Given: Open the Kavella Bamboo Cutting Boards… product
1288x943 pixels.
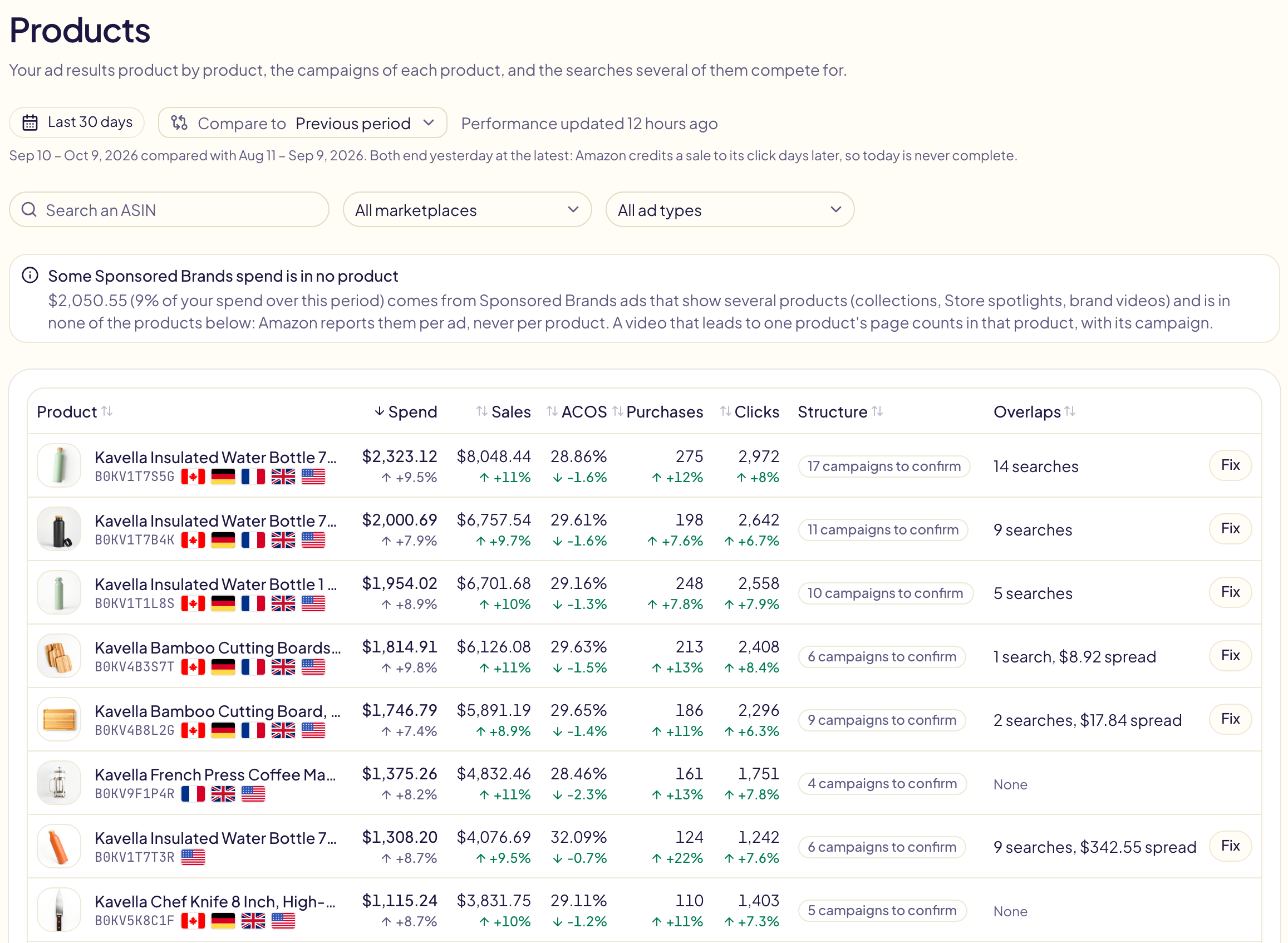Looking at the screenshot, I should point(218,648).
